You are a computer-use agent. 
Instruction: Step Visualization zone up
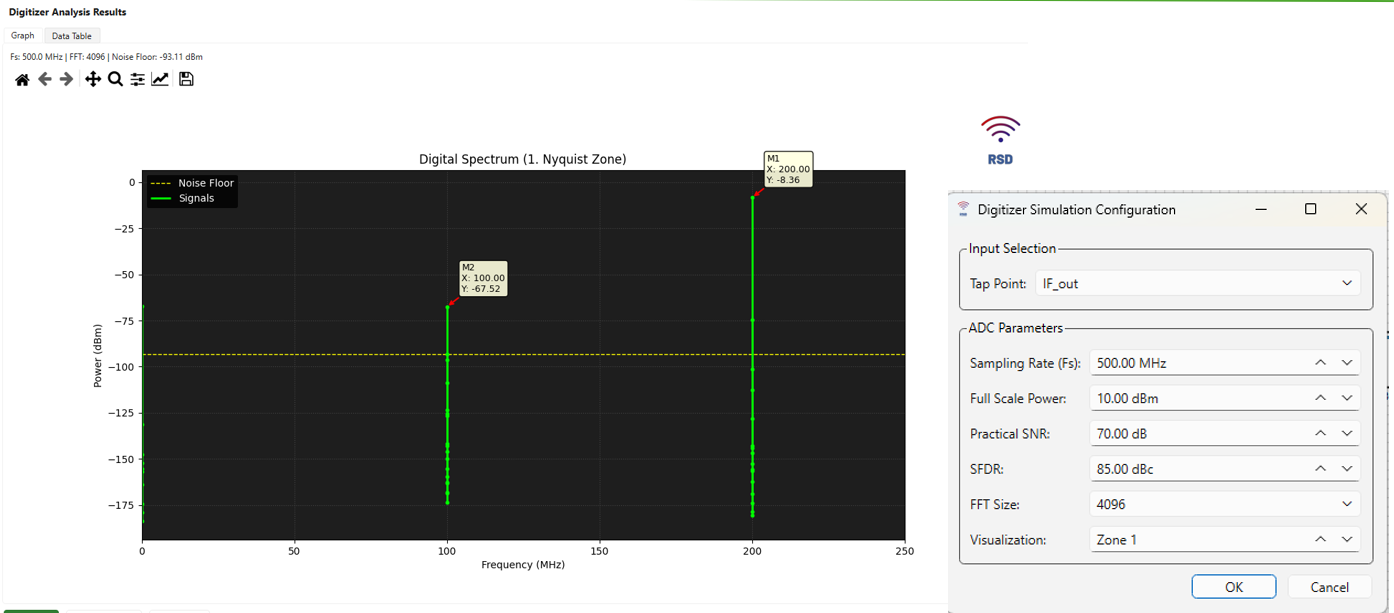point(1320,539)
